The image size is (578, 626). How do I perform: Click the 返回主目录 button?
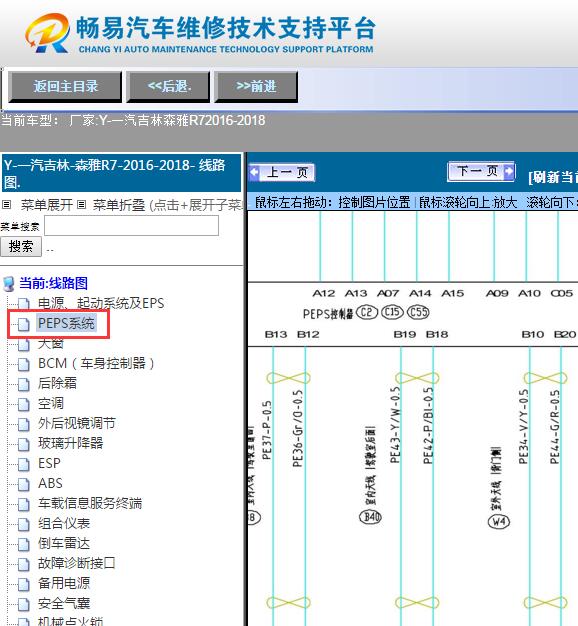click(x=65, y=87)
